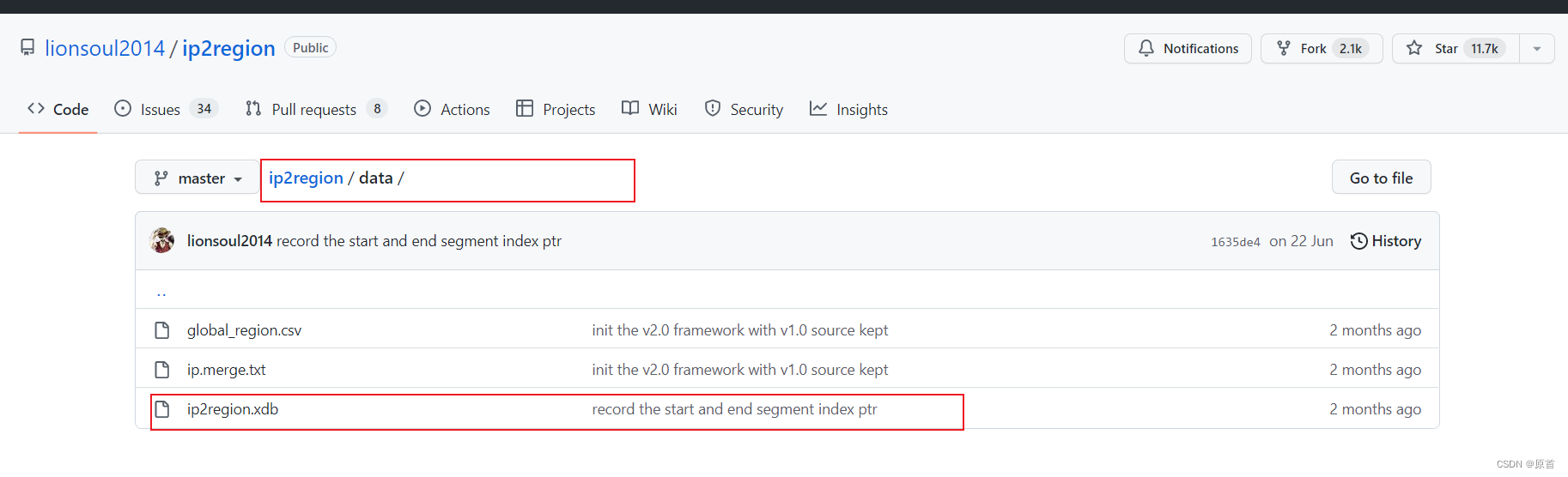
Task: Open the commit message for ip.merge.txt
Action: pos(739,370)
